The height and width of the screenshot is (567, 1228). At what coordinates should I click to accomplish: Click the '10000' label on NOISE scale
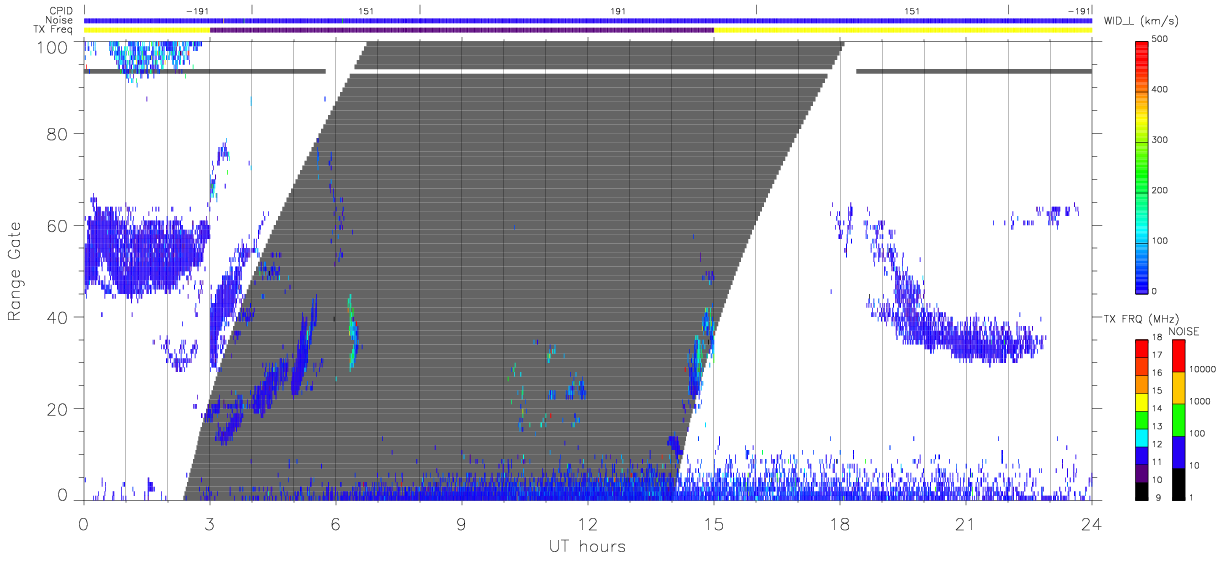[1202, 369]
